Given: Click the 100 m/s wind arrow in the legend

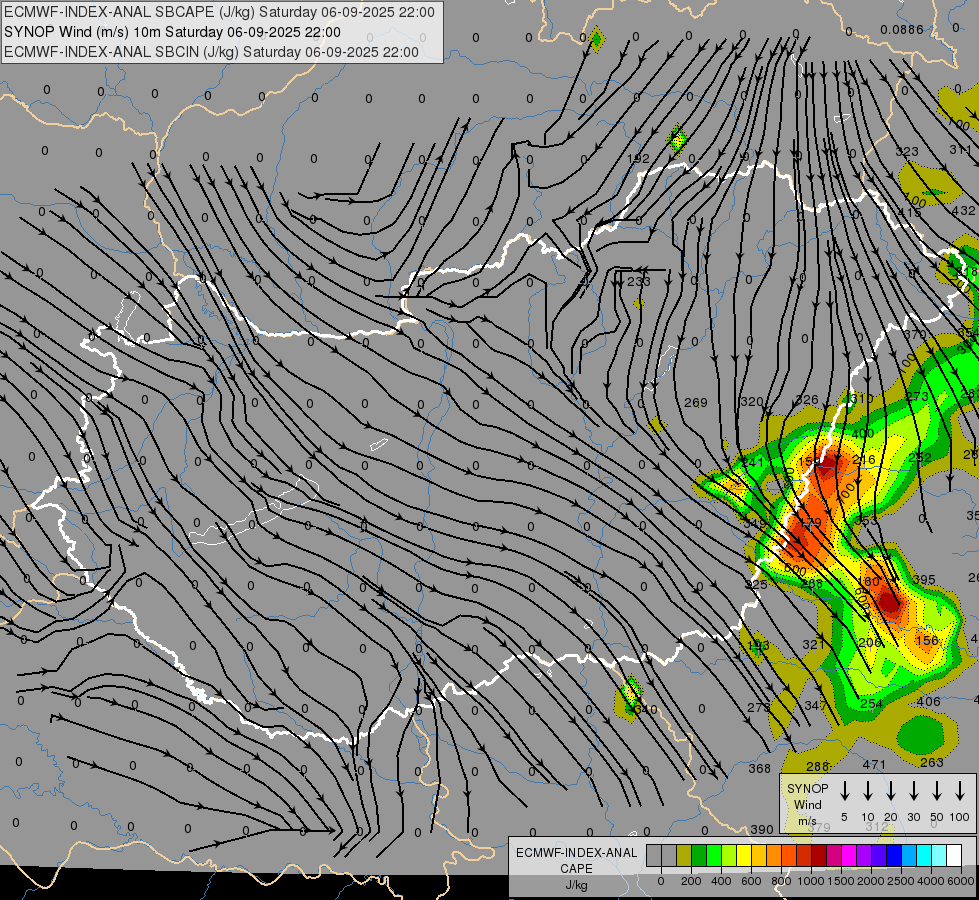Looking at the screenshot, I should tap(960, 790).
